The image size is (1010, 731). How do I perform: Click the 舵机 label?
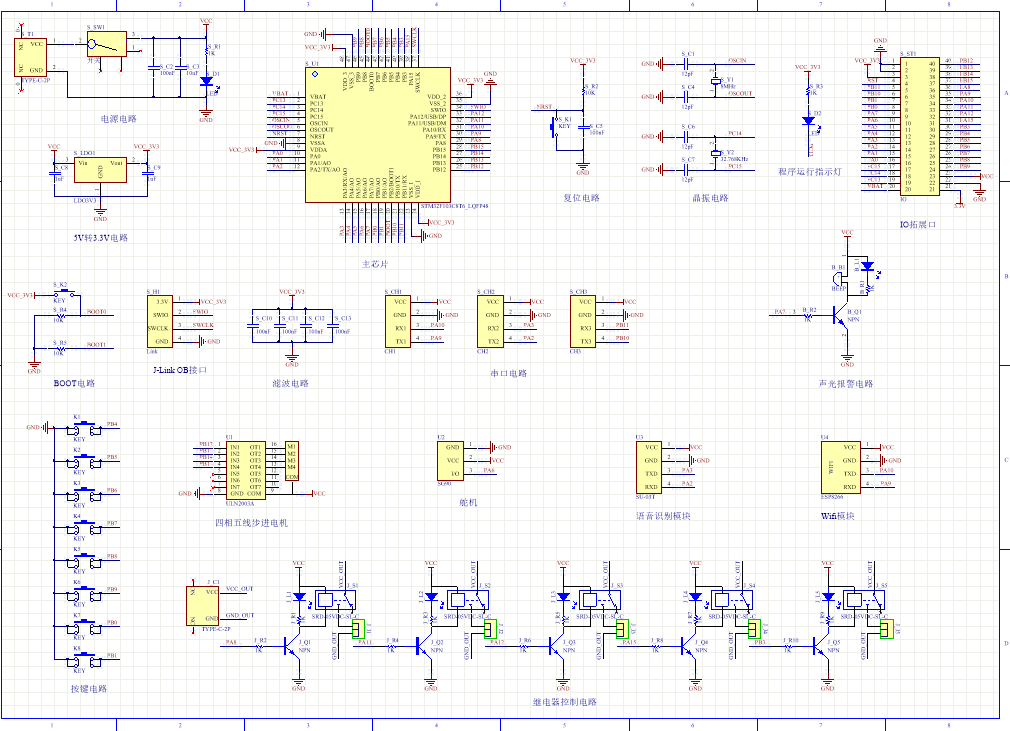pyautogui.click(x=468, y=502)
